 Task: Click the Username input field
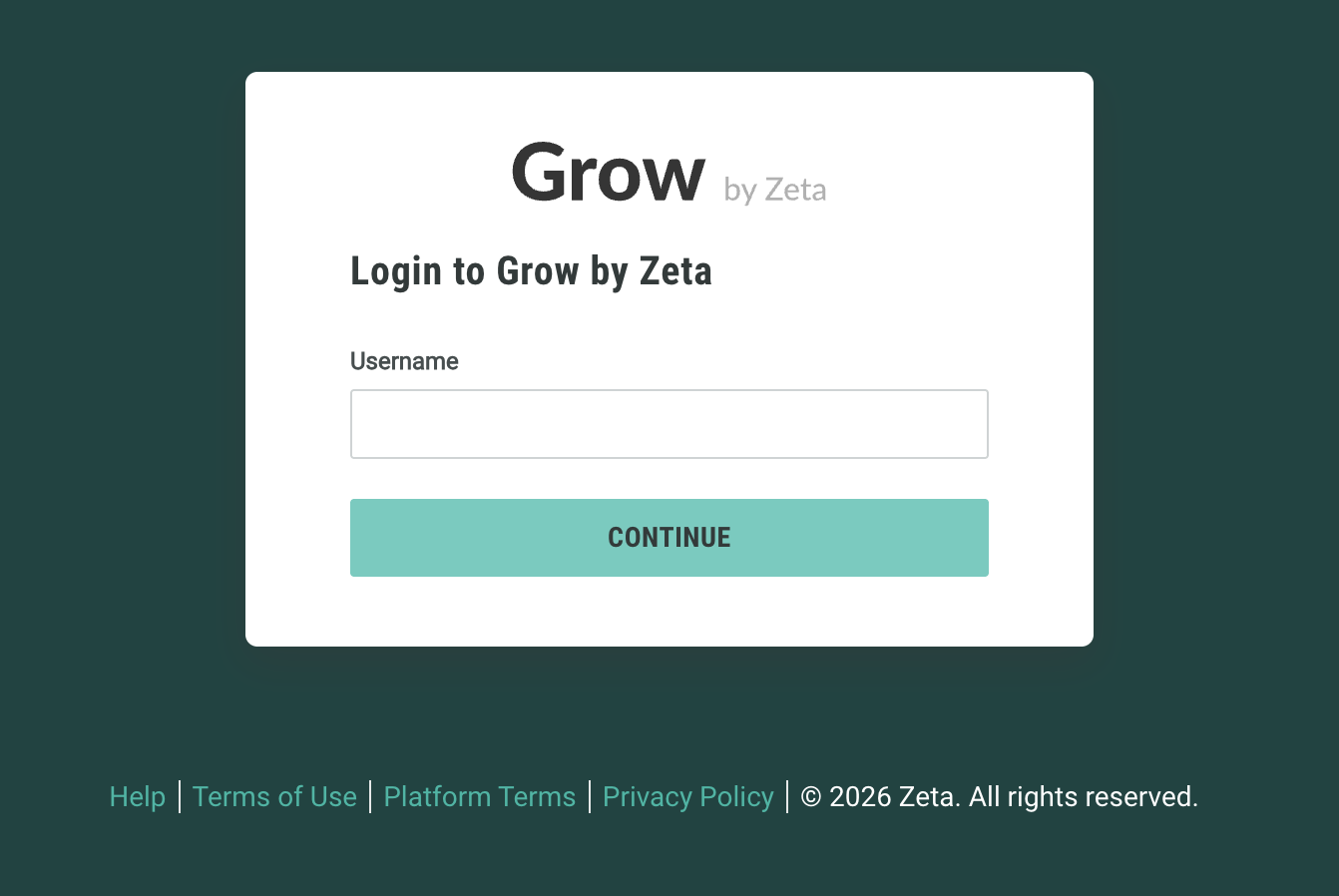pos(669,424)
